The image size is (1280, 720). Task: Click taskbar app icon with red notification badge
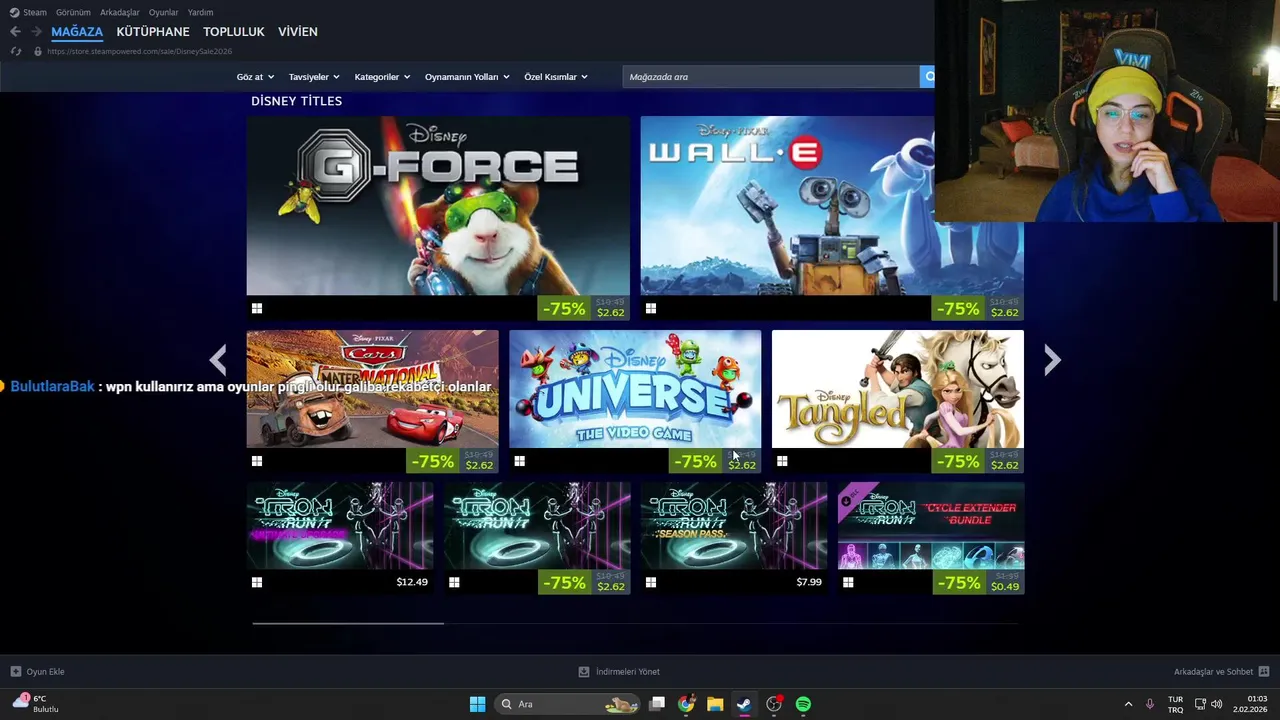click(x=774, y=704)
